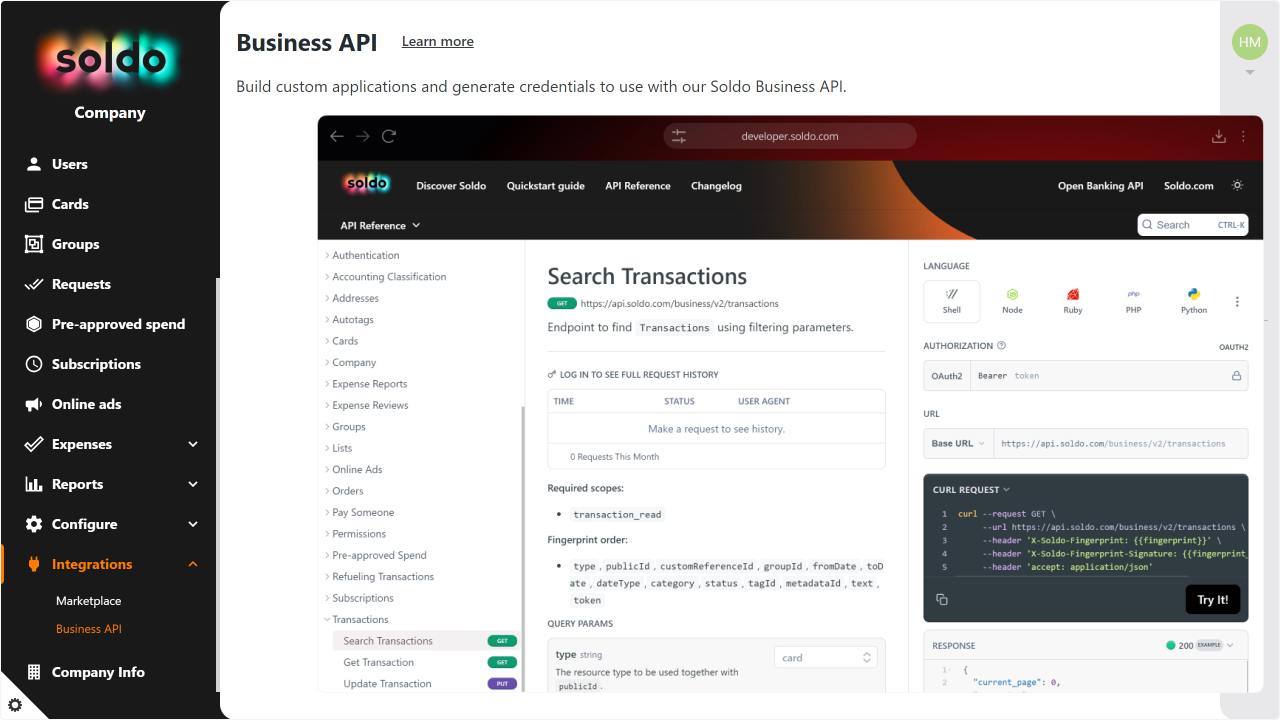
Task: Click the Cards icon in sidebar
Action: pos(34,204)
